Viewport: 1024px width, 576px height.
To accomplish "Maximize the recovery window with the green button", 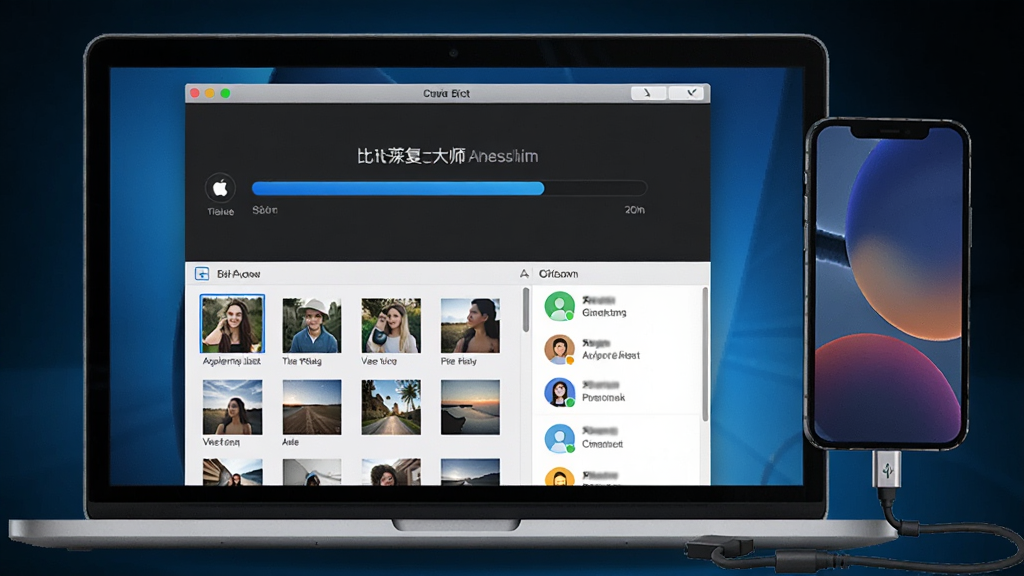I will 225,93.
